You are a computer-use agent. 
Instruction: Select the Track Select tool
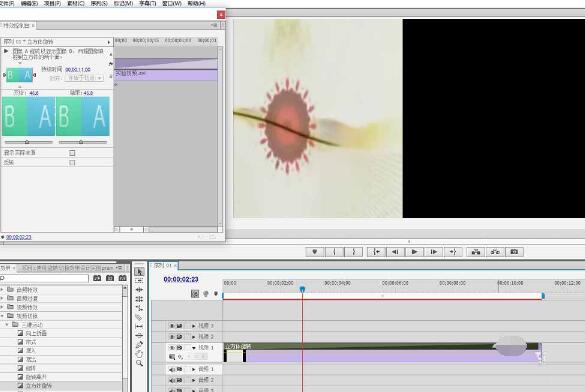[x=139, y=280]
